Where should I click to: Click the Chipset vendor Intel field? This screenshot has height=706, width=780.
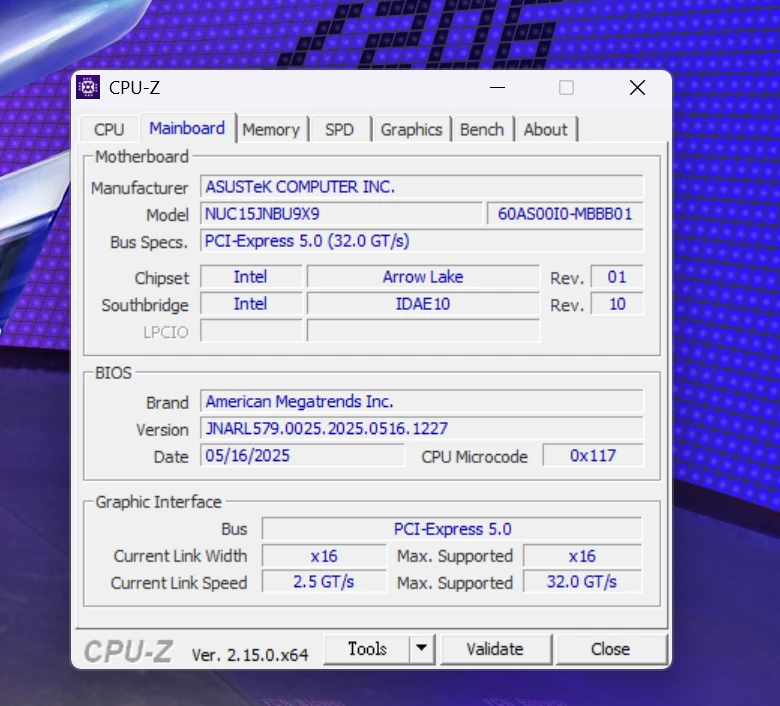[x=251, y=277]
